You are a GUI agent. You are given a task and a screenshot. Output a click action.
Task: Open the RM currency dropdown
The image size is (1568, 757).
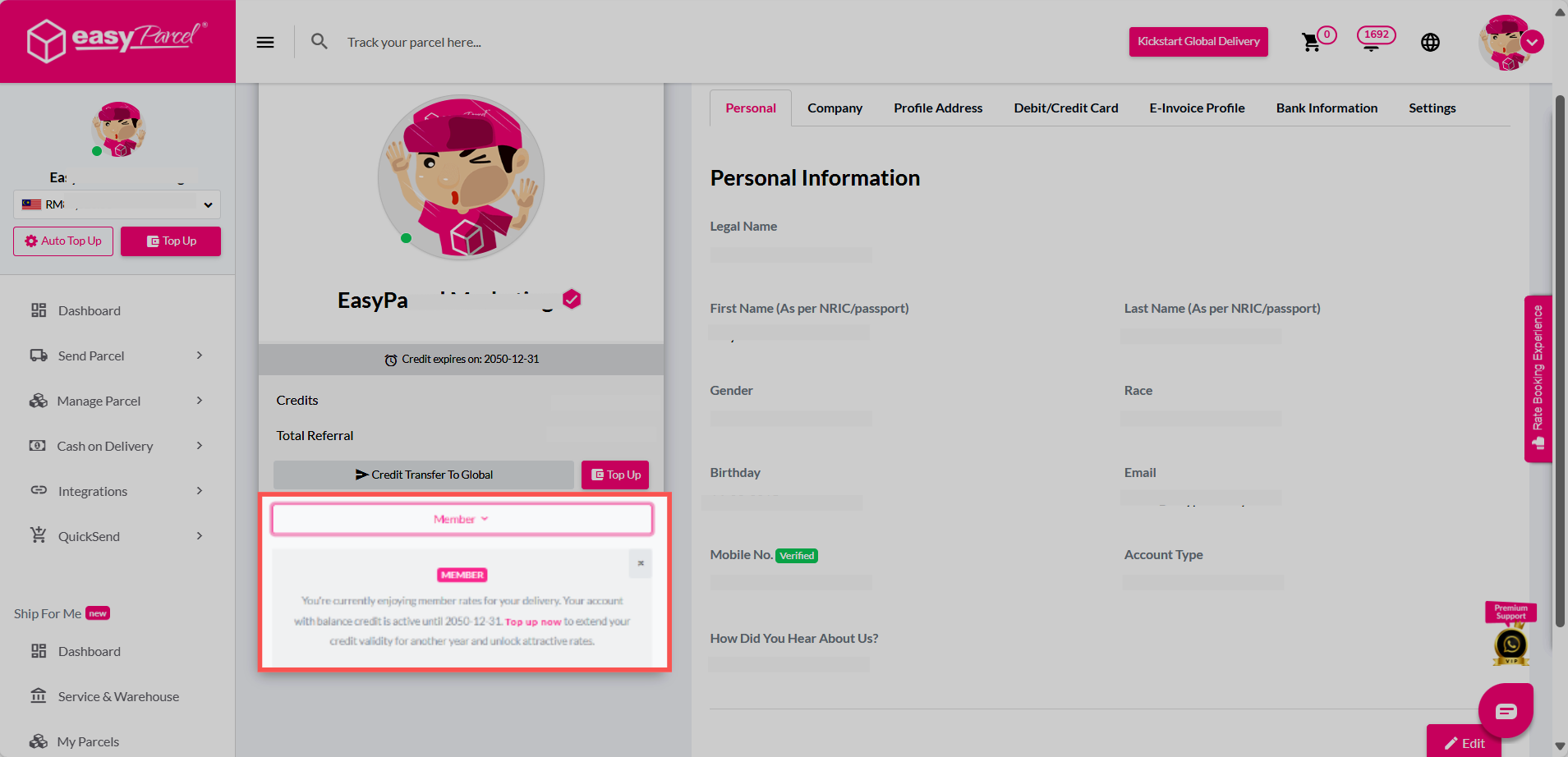[117, 204]
